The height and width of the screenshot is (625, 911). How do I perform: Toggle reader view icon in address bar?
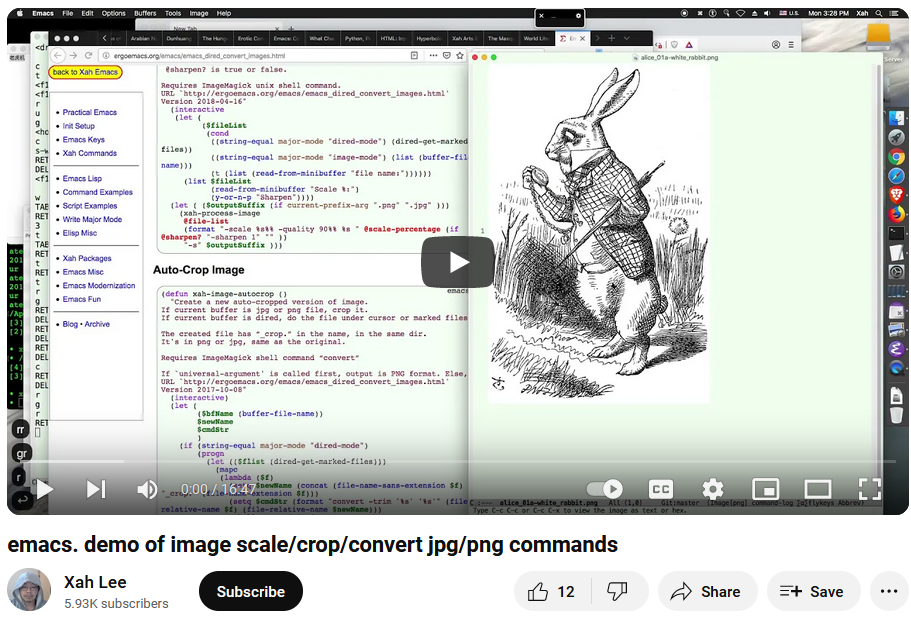coord(414,56)
